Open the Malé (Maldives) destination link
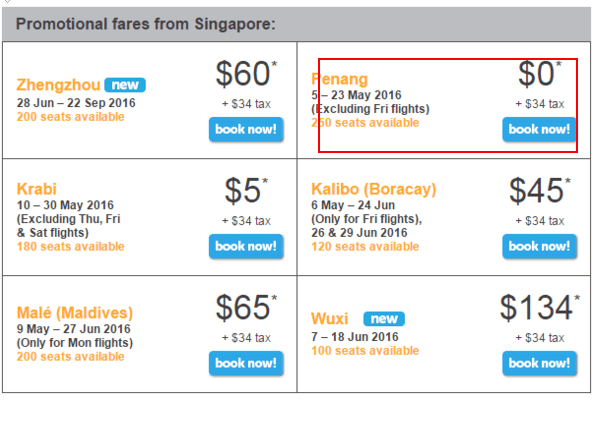The image size is (606, 424). pyautogui.click(x=75, y=313)
